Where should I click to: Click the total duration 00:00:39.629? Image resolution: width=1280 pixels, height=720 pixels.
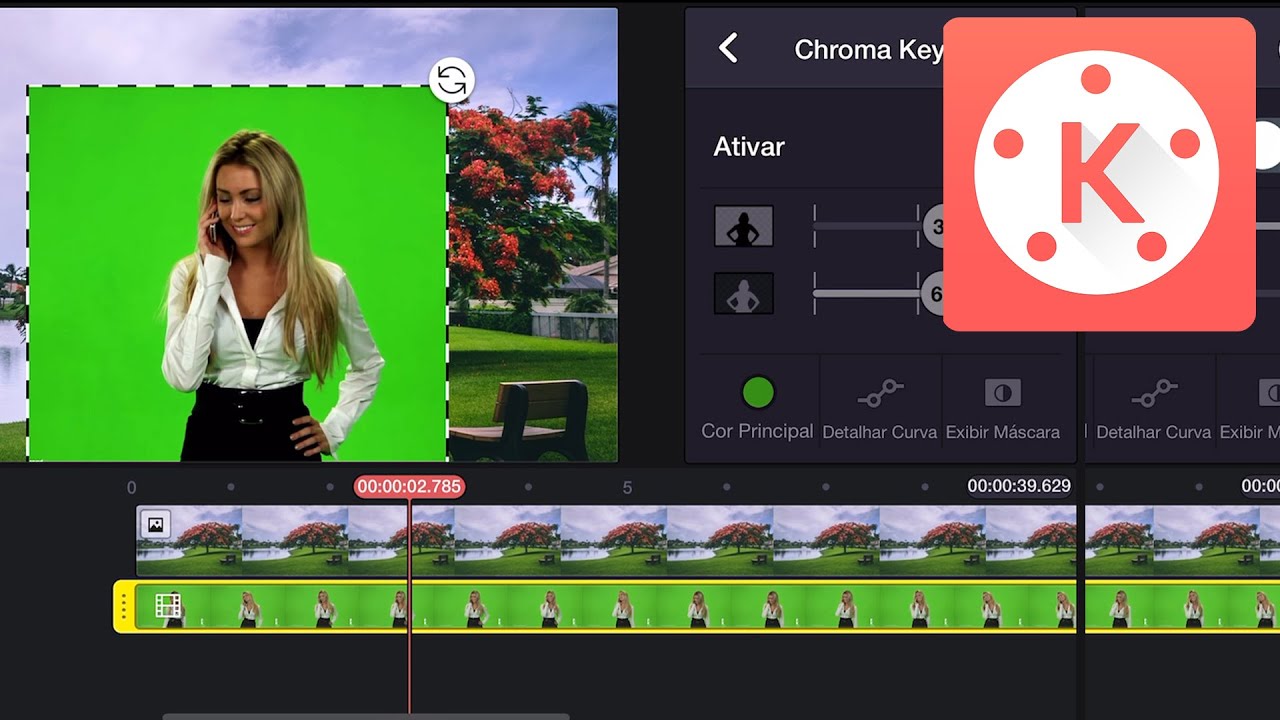pyautogui.click(x=1019, y=486)
